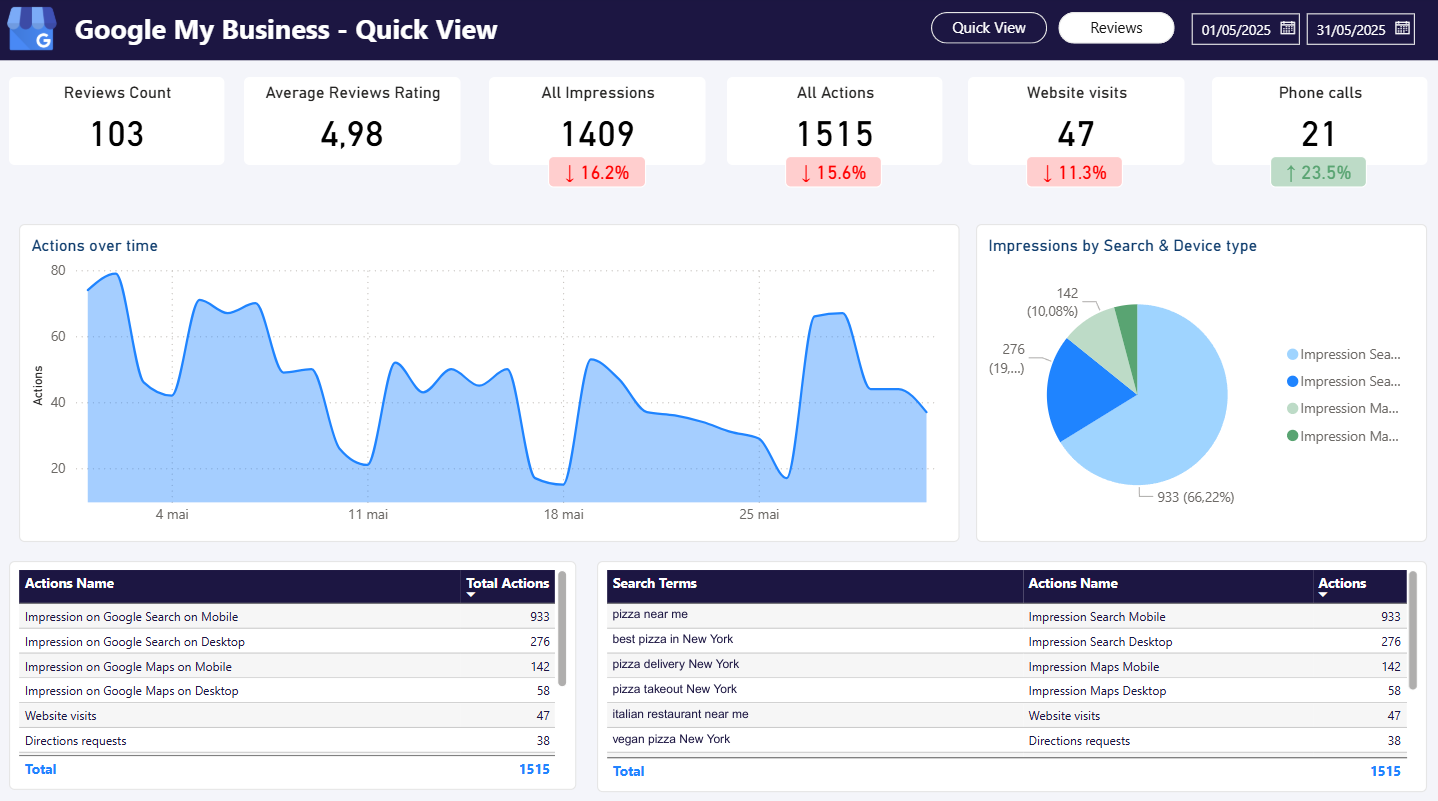The width and height of the screenshot is (1438, 801).
Task: Click the left table Total value 1515
Action: coord(534,769)
